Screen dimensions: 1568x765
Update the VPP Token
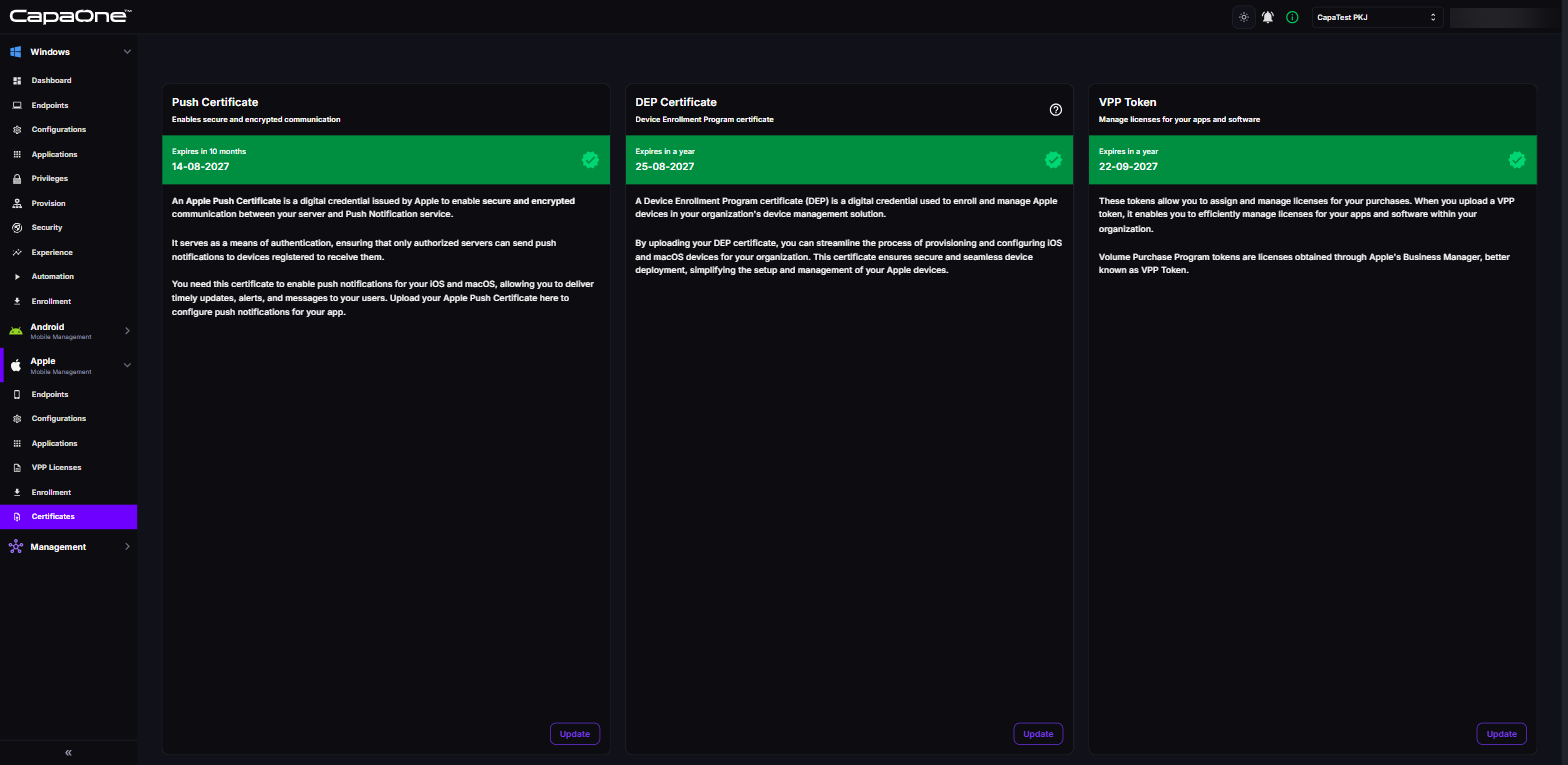coord(1502,734)
